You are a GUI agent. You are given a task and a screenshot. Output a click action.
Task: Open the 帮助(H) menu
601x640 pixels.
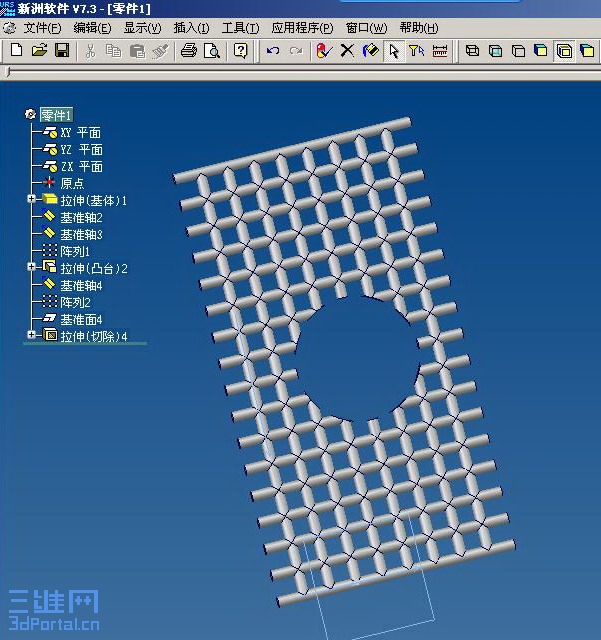point(419,28)
